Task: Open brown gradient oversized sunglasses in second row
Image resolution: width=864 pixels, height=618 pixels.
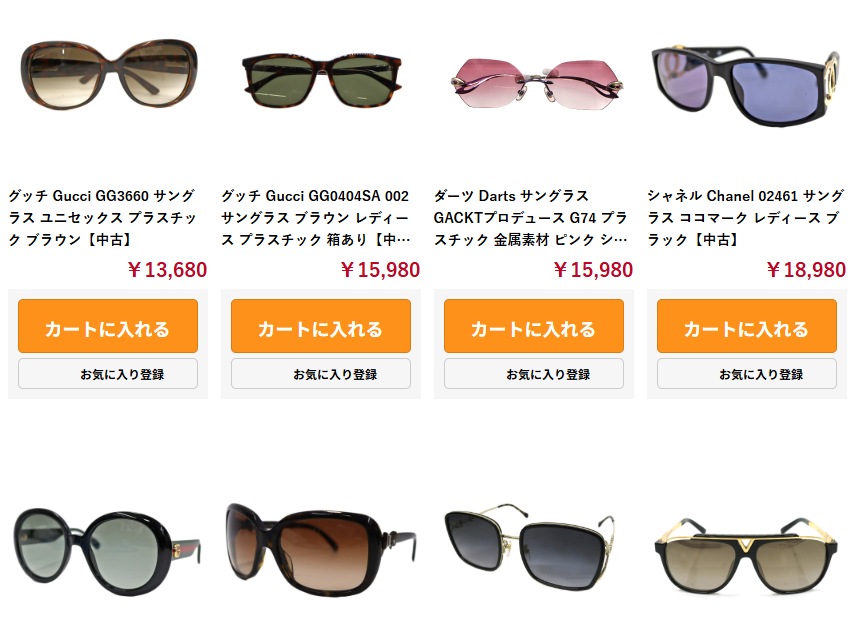Action: 321,549
